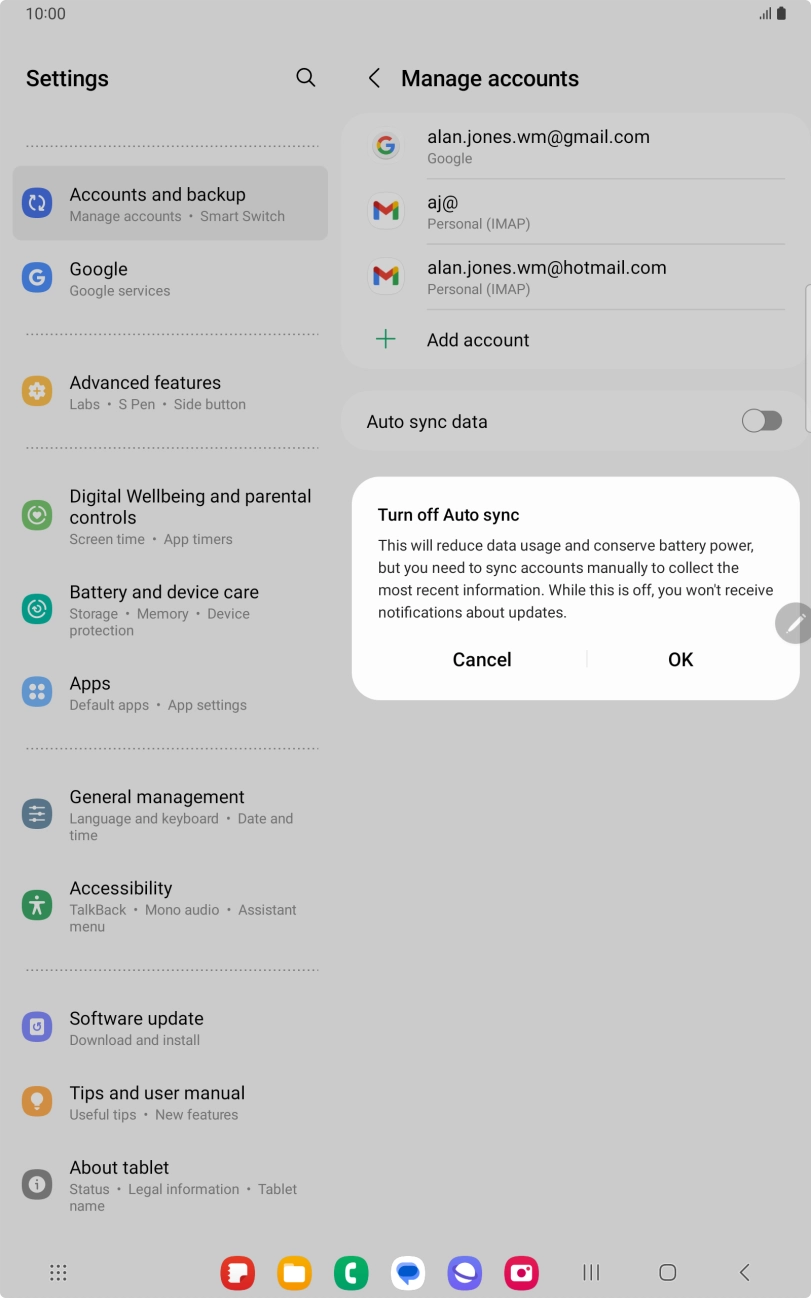Open the Accessibility settings entry
This screenshot has width=811, height=1298.
tap(170, 906)
